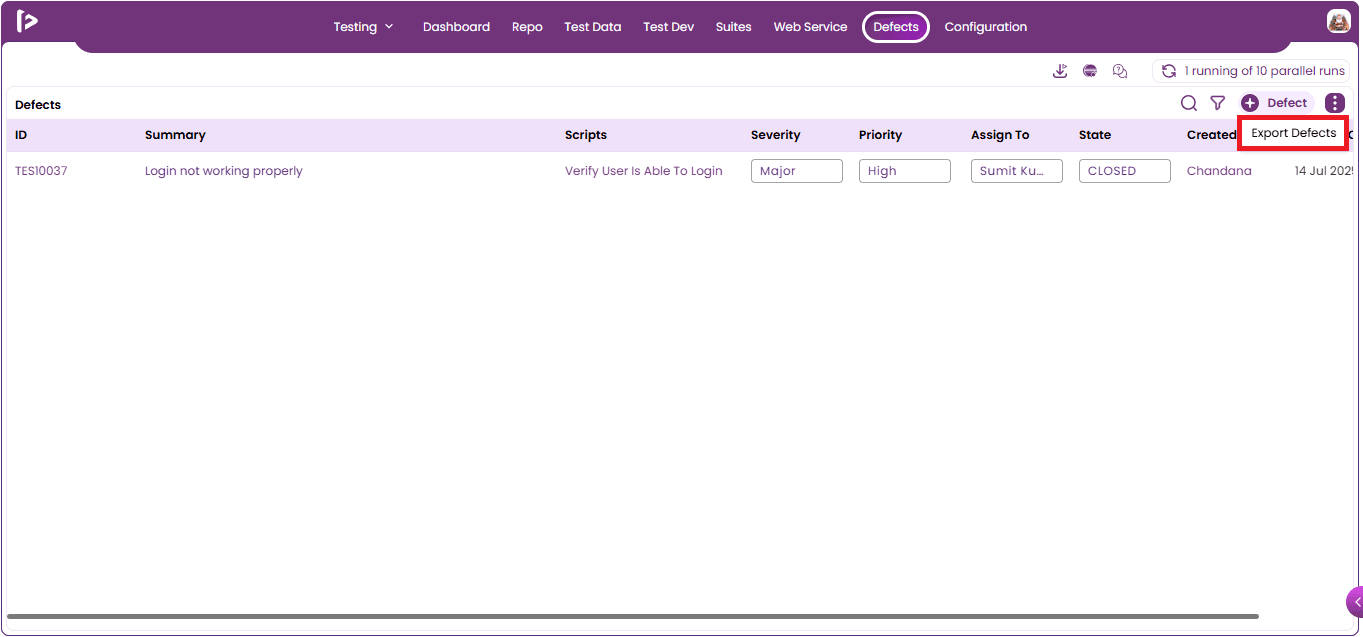Open script 'Verify User Is Able To Login'

pyautogui.click(x=644, y=171)
